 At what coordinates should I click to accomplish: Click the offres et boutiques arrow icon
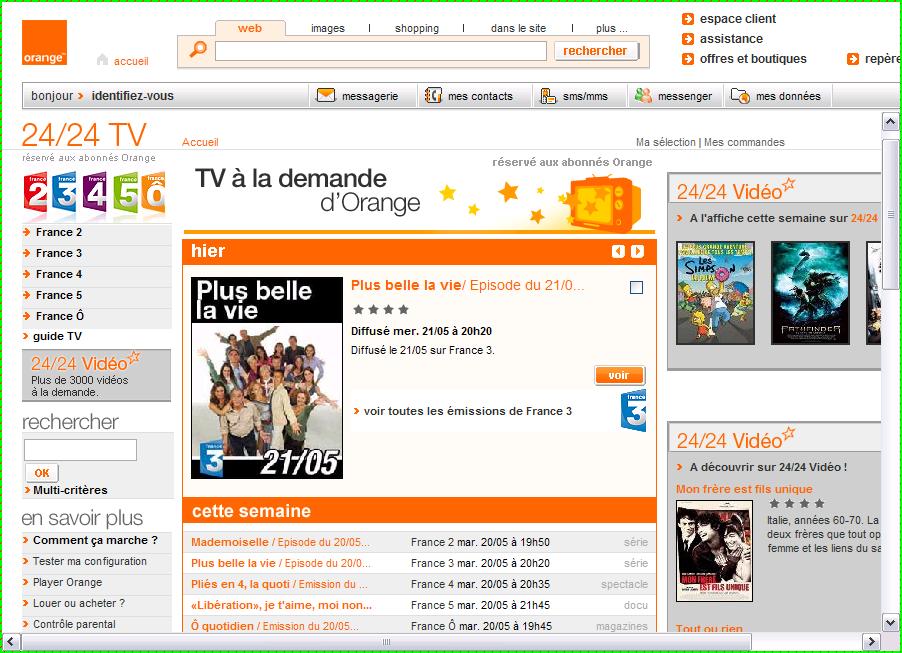pyautogui.click(x=687, y=59)
